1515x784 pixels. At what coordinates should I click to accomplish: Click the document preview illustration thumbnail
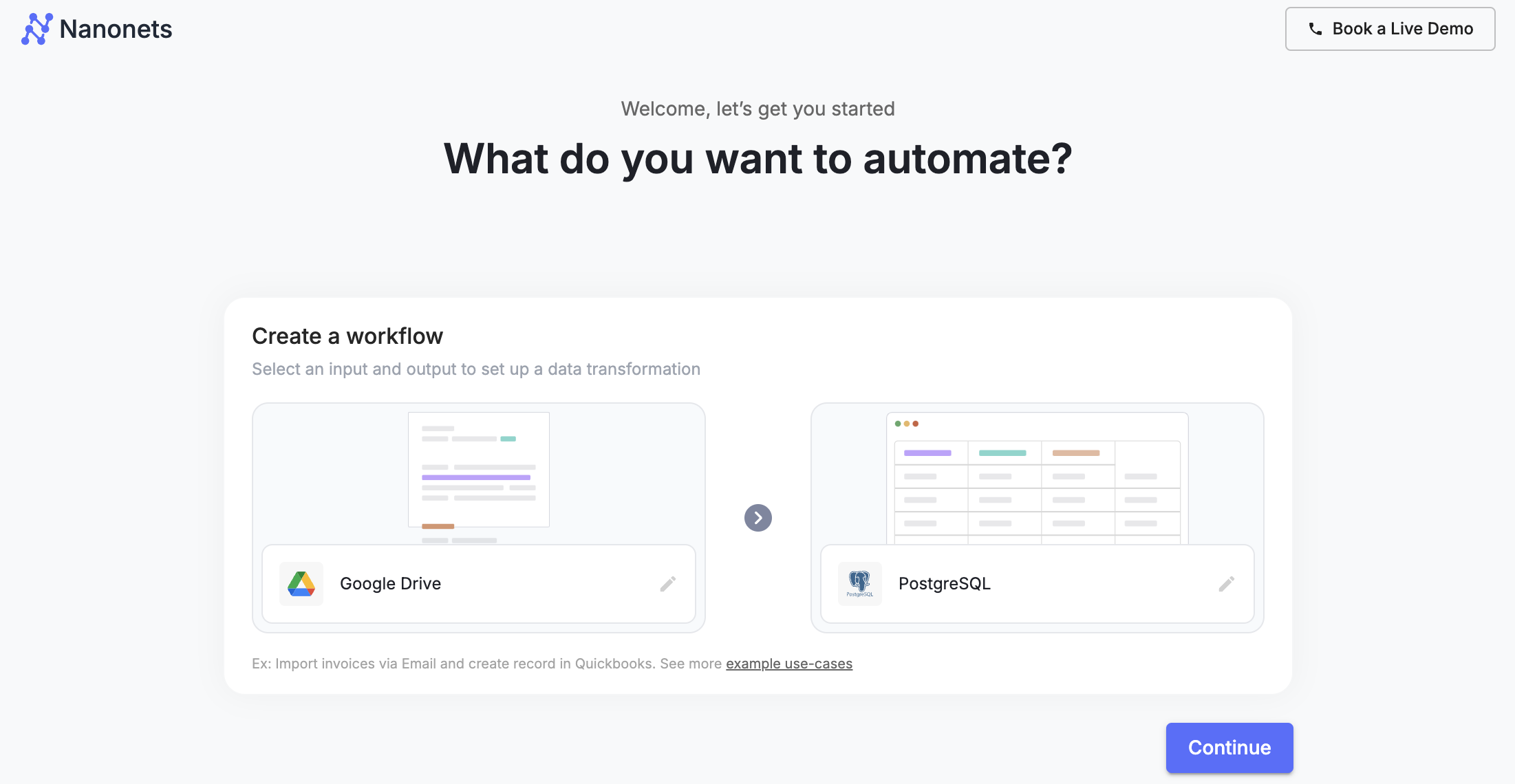(x=479, y=470)
